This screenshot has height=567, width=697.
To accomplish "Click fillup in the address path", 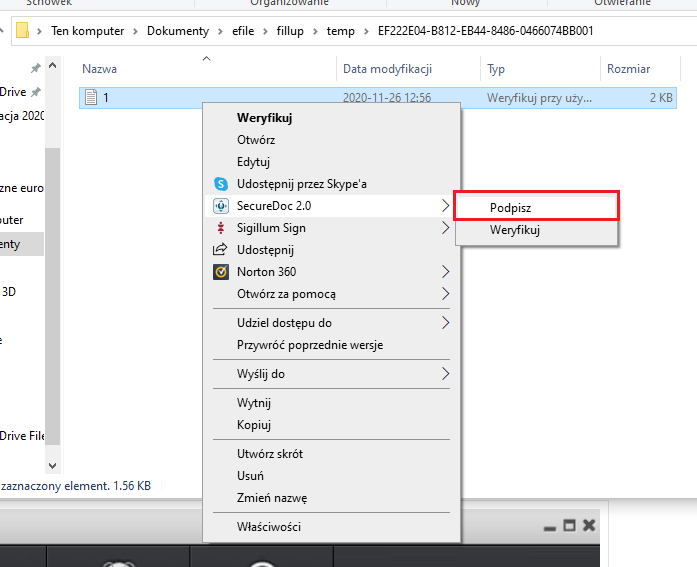I will coord(290,31).
